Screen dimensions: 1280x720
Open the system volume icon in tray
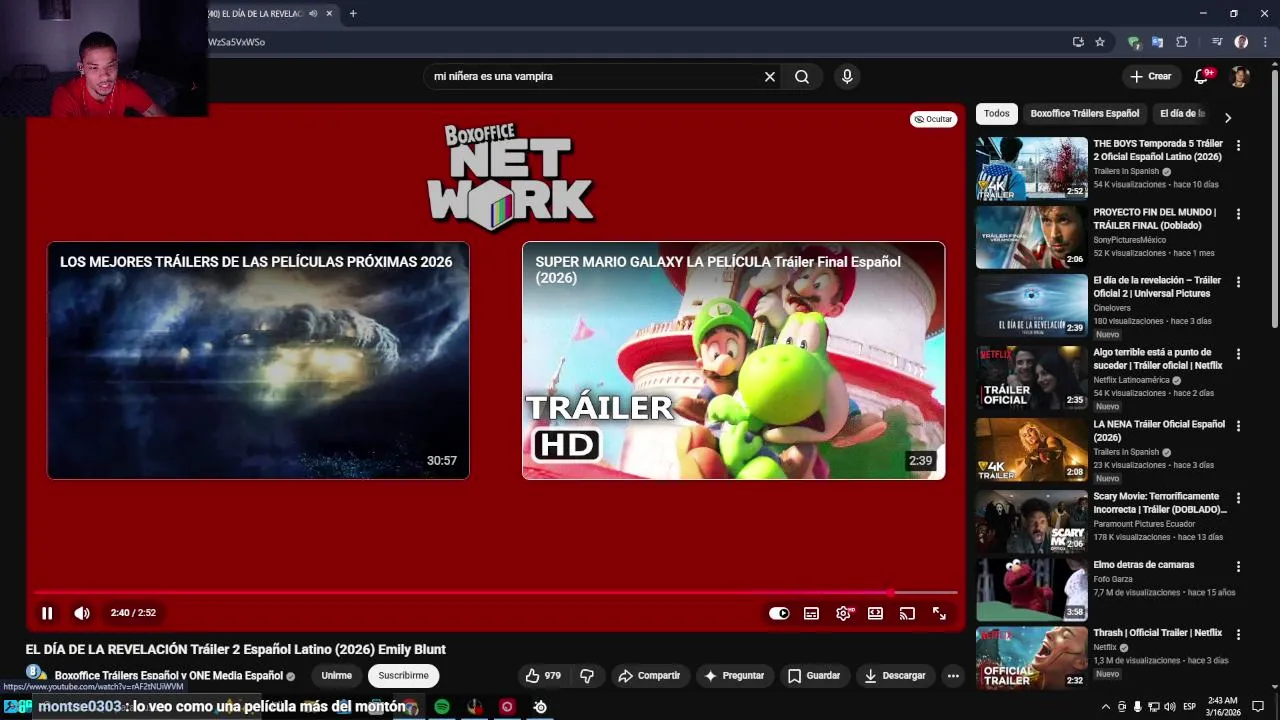[1170, 707]
